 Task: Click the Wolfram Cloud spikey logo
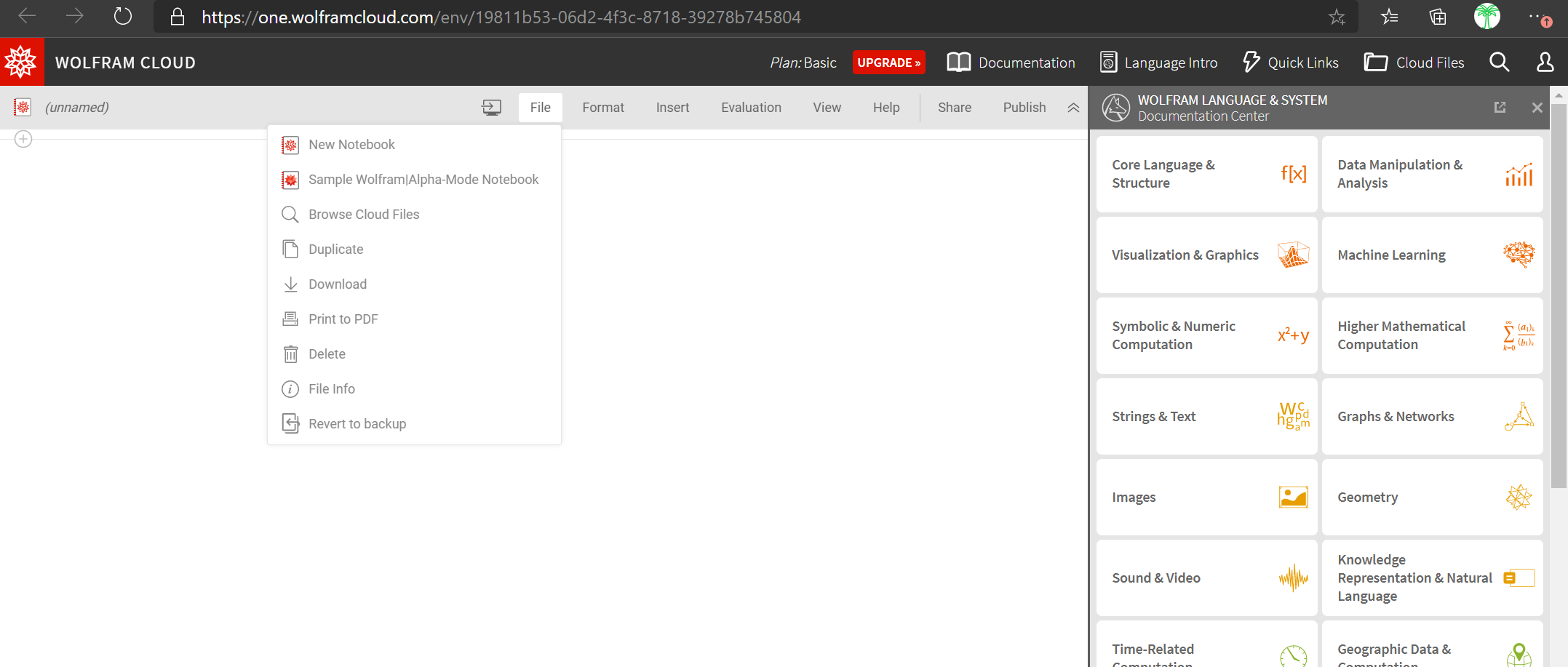[x=22, y=62]
